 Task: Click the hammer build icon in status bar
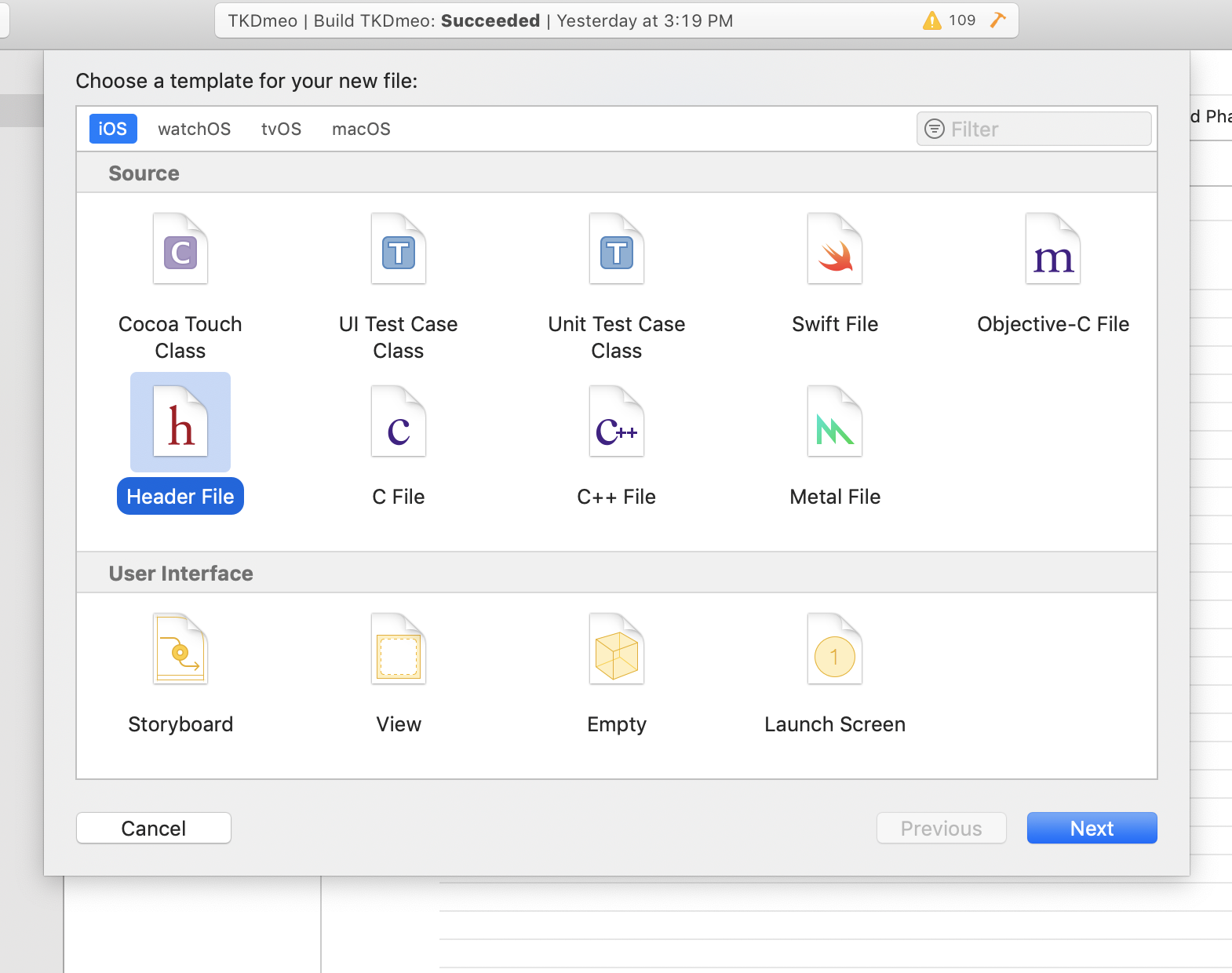pyautogui.click(x=997, y=20)
